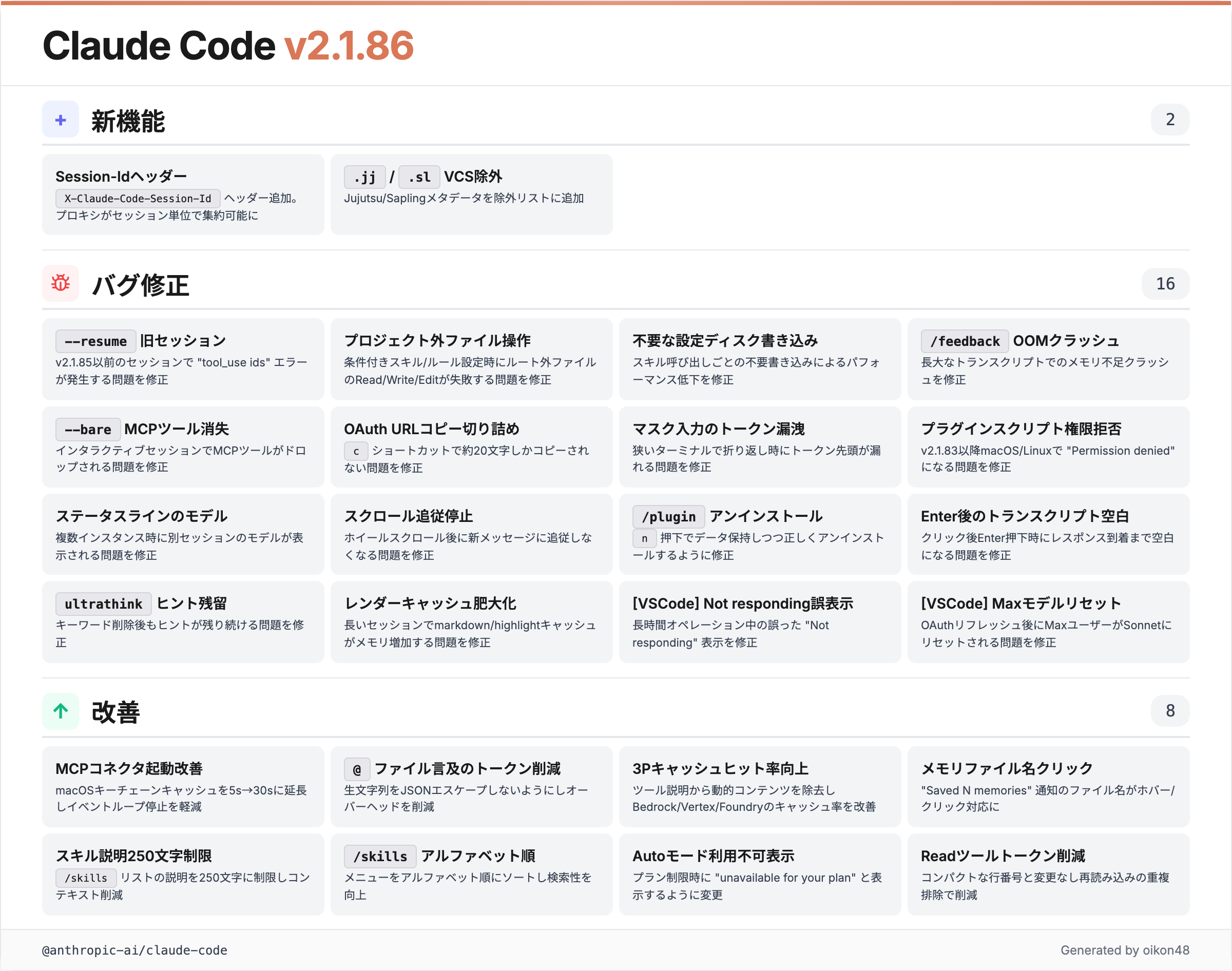Screen dimensions: 1232x971
Task: Click the プラグインスクリプト権限拒否 card title
Action: 1021,429
